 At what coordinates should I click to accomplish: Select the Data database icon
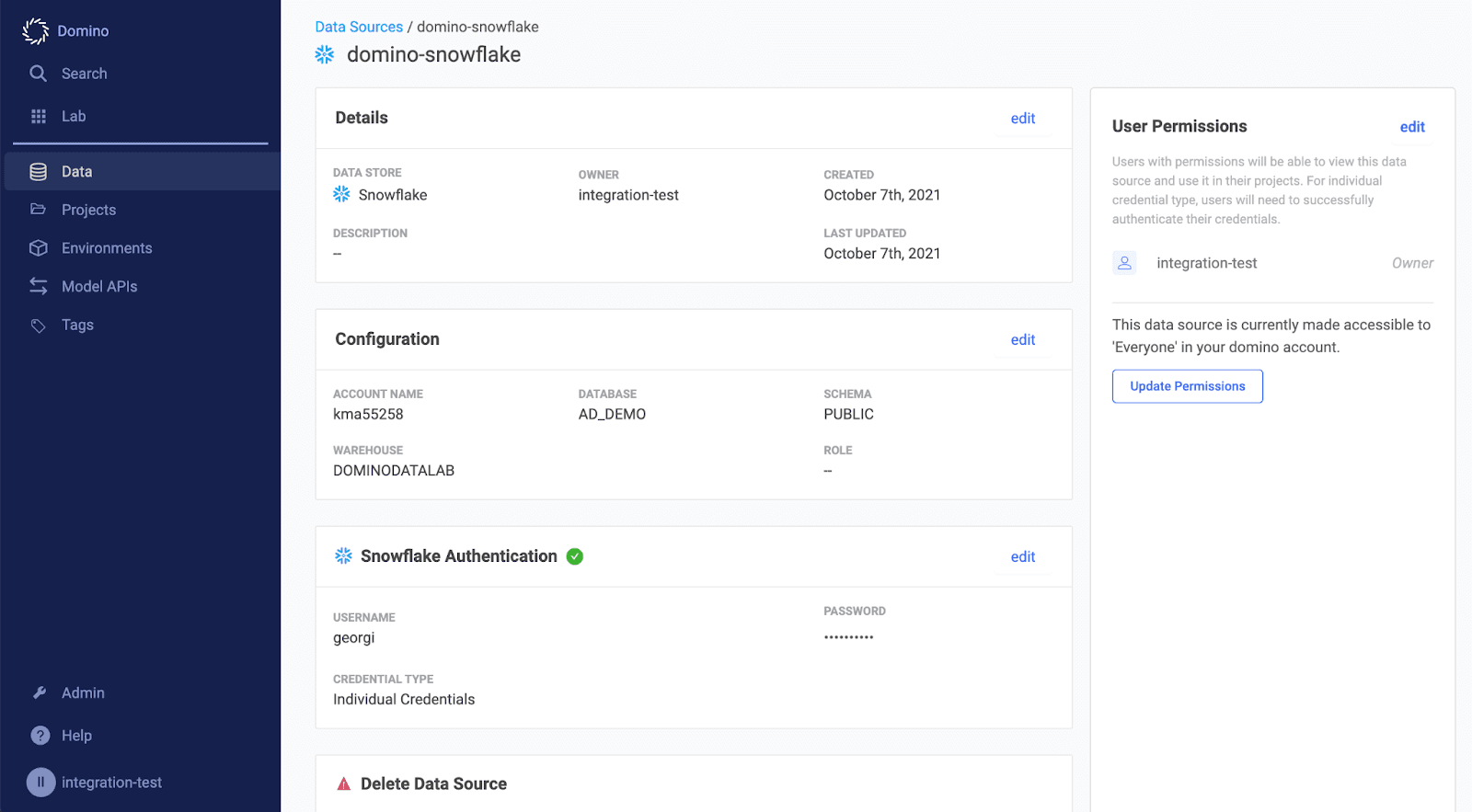point(38,172)
